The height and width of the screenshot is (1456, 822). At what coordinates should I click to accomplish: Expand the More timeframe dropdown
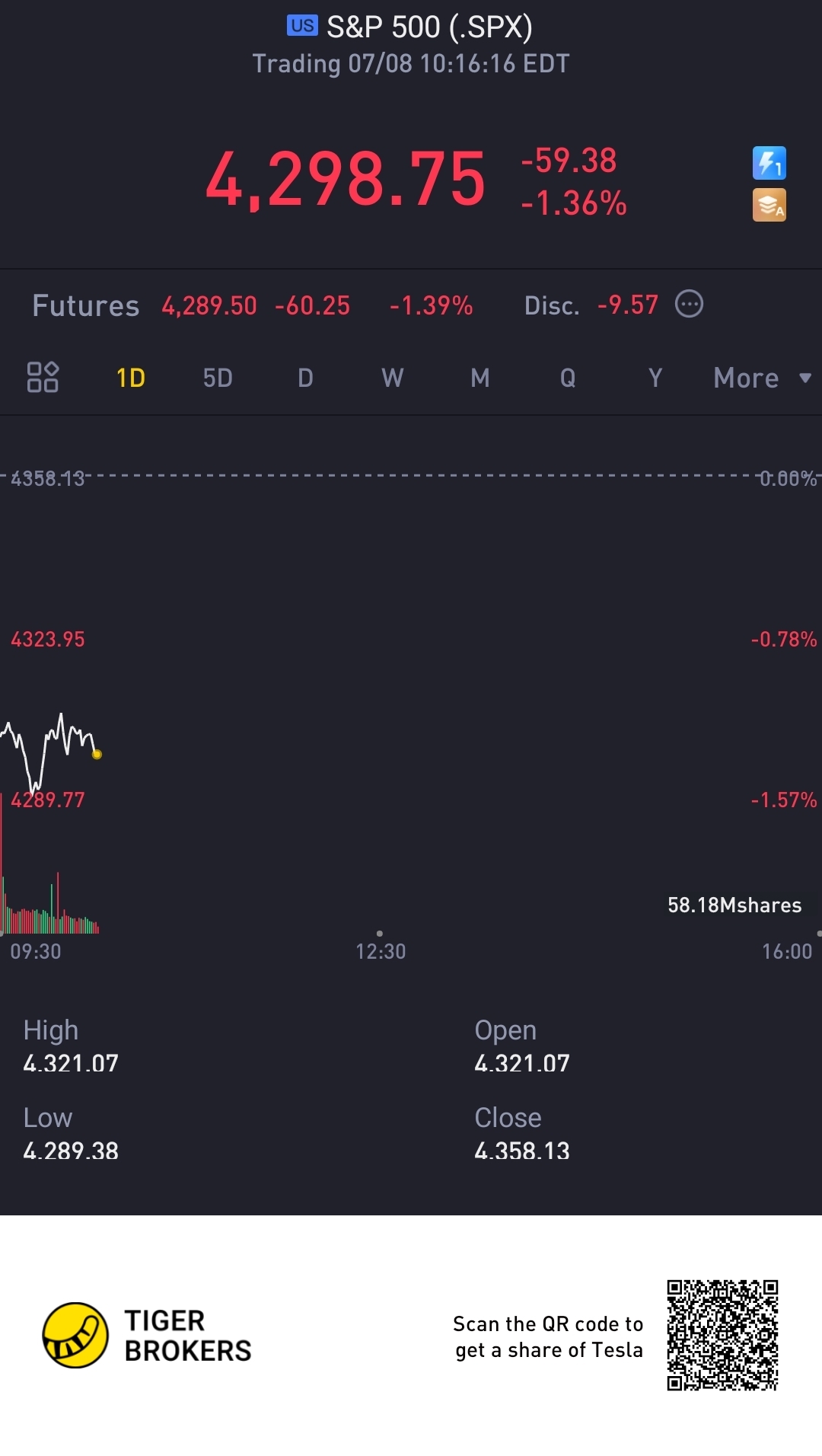tap(761, 378)
